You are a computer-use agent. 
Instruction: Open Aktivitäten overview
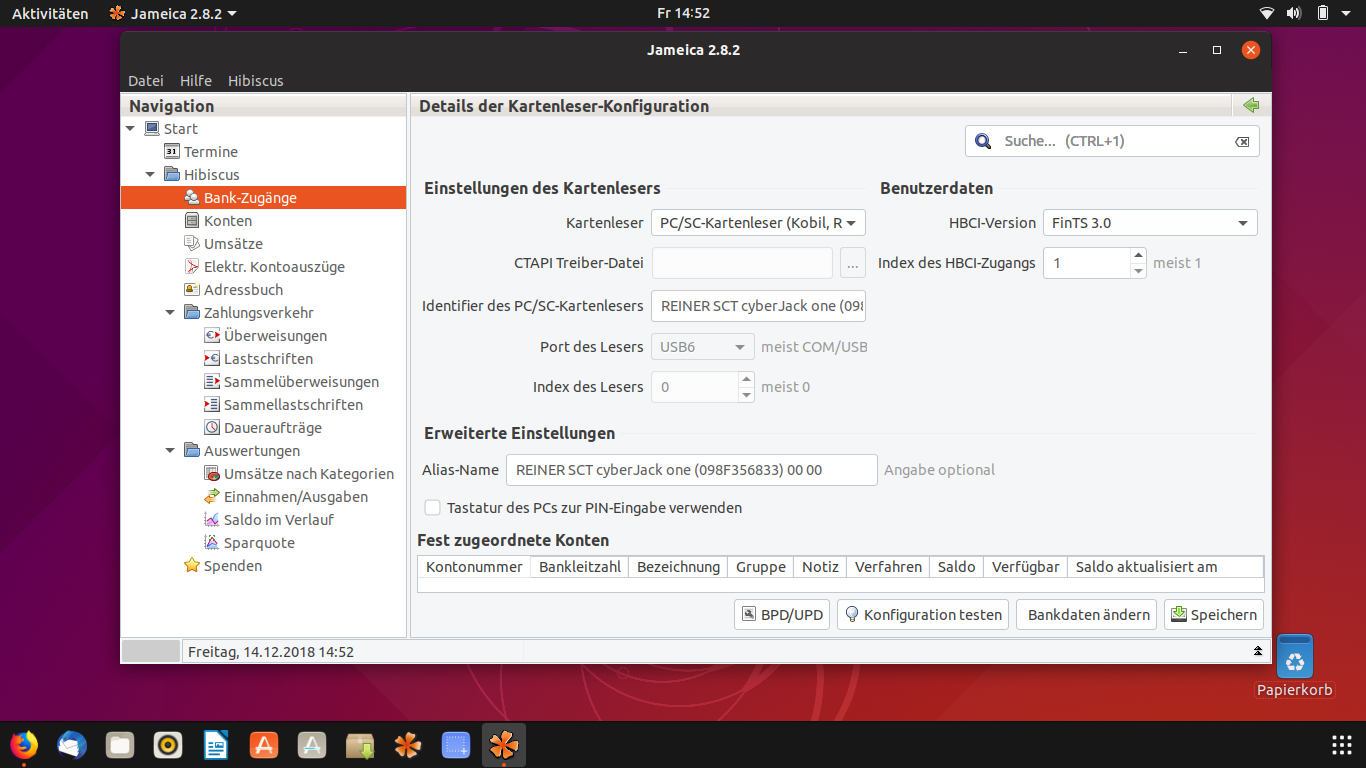coord(50,14)
